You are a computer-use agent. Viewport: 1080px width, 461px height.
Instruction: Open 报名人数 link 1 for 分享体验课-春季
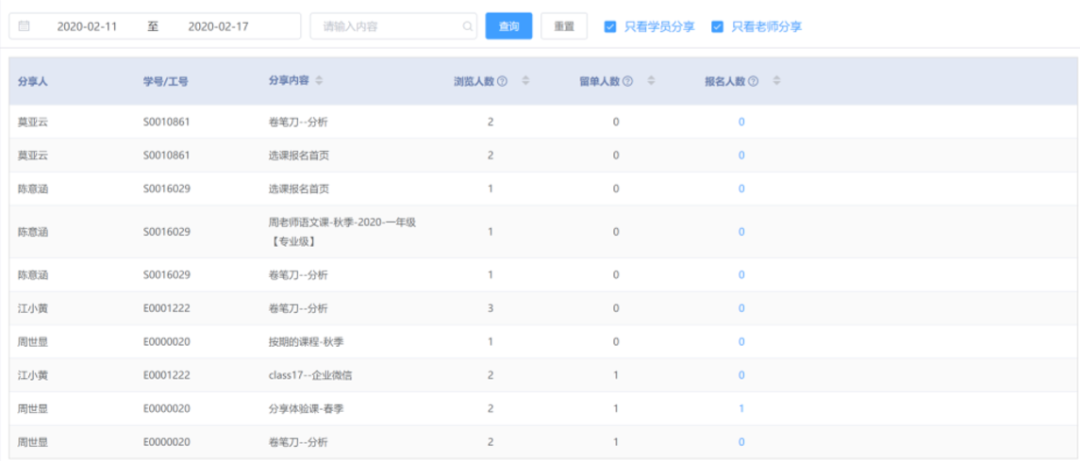(741, 408)
